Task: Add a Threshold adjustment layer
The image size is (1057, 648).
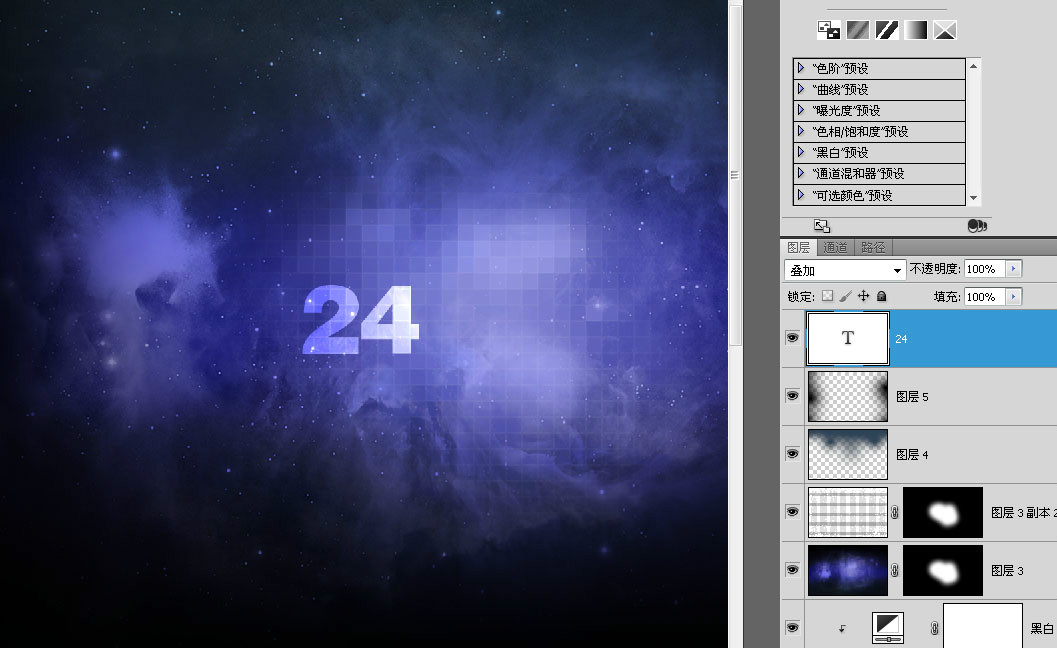Action: click(x=886, y=30)
